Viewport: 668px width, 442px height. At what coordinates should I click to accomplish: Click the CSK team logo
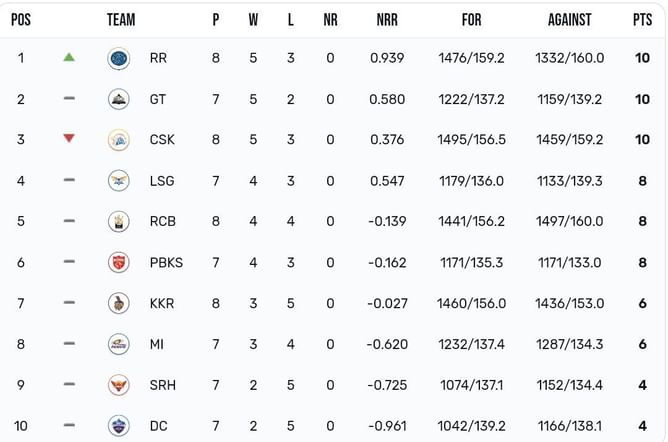click(118, 140)
